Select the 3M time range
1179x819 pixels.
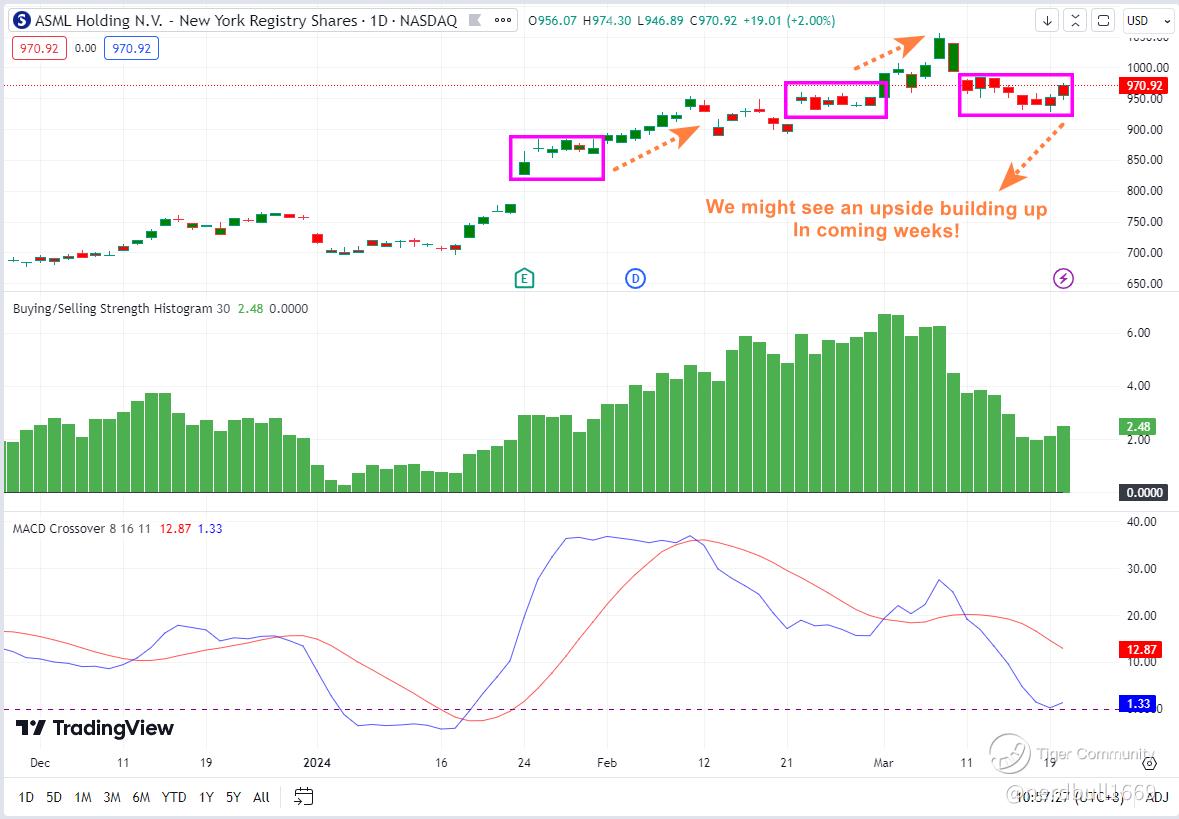tap(112, 797)
